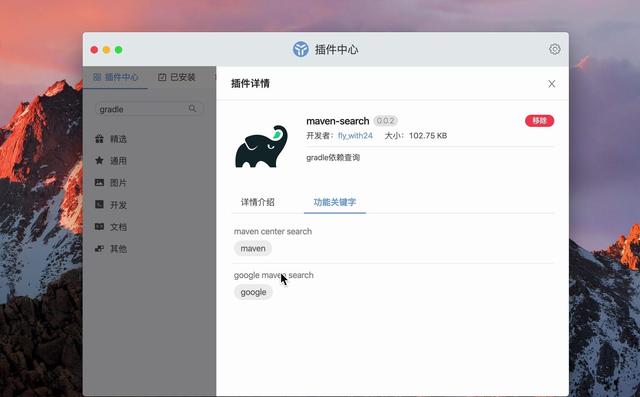Click the yellow minimize window button

106,50
